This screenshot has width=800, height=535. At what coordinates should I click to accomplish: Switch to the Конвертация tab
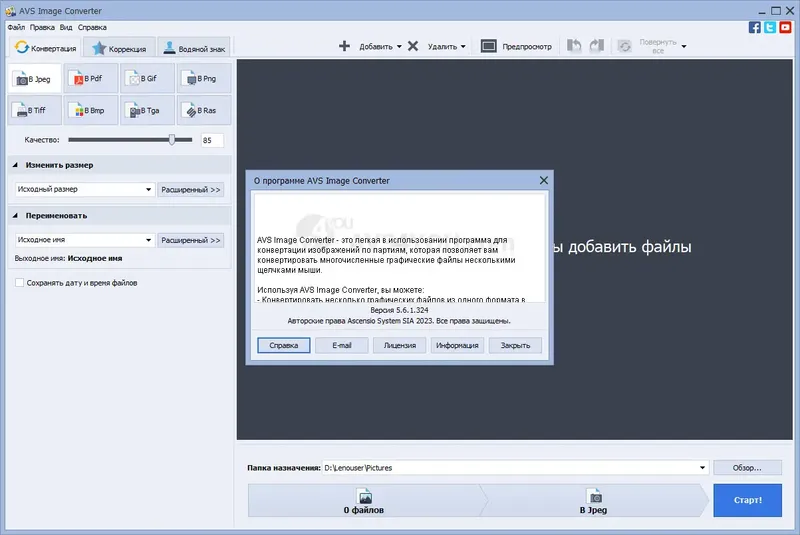[45, 48]
